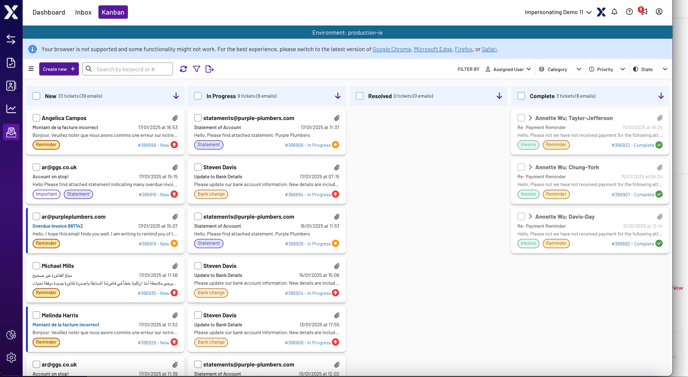Click the info icon in the browser warning banner
Image resolution: width=688 pixels, height=377 pixels.
[32, 49]
